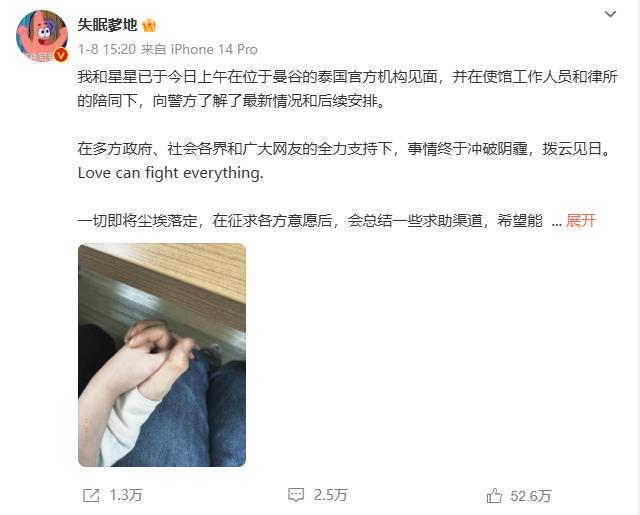
Task: Click the crown member badge beside username
Action: point(149,26)
